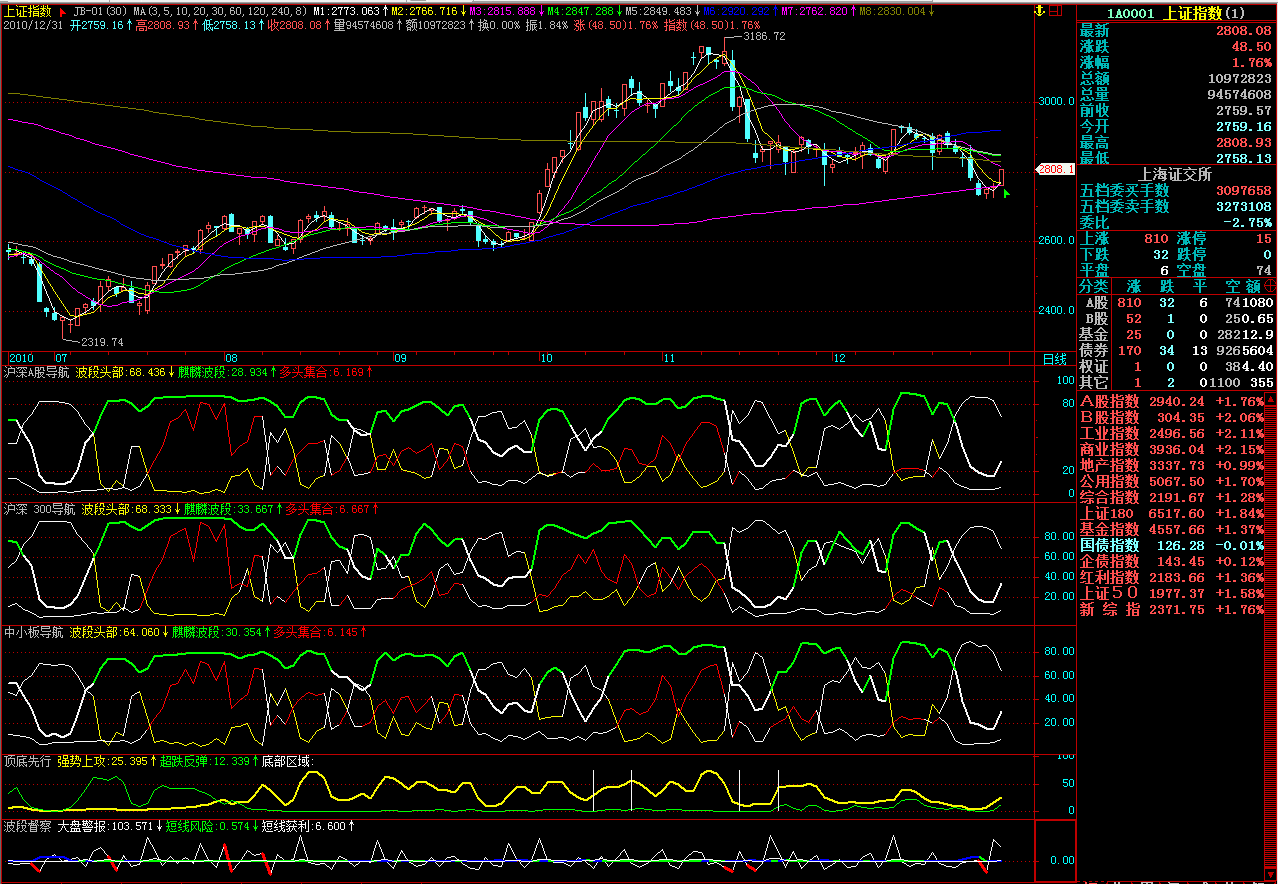1278x884 pixels.
Task: Click the 今开 row showing 2759.16
Action: click(x=1177, y=127)
